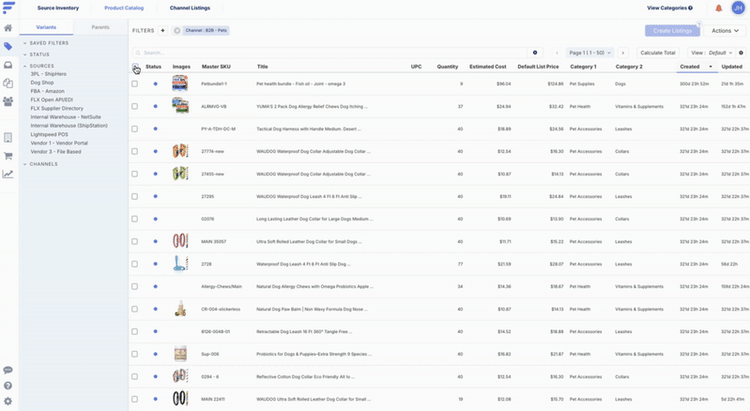Open the analytics chart sidebar icon
The image size is (750, 411).
pos(8,174)
